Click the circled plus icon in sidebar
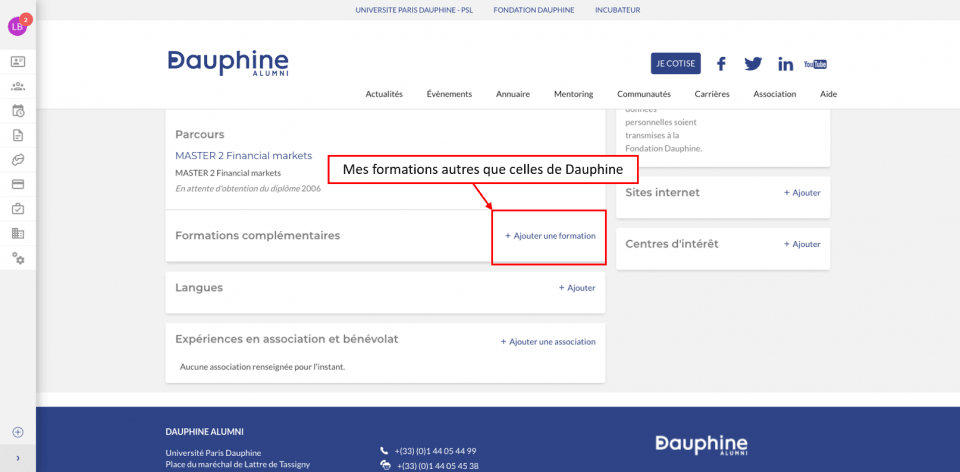The height and width of the screenshot is (472, 960). pyautogui.click(x=18, y=432)
